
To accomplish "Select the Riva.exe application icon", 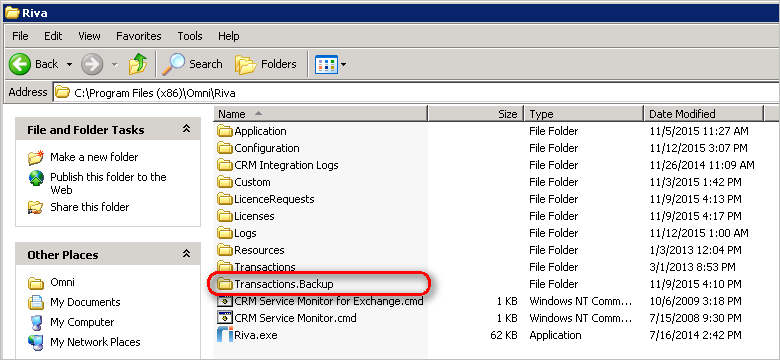I will point(225,335).
